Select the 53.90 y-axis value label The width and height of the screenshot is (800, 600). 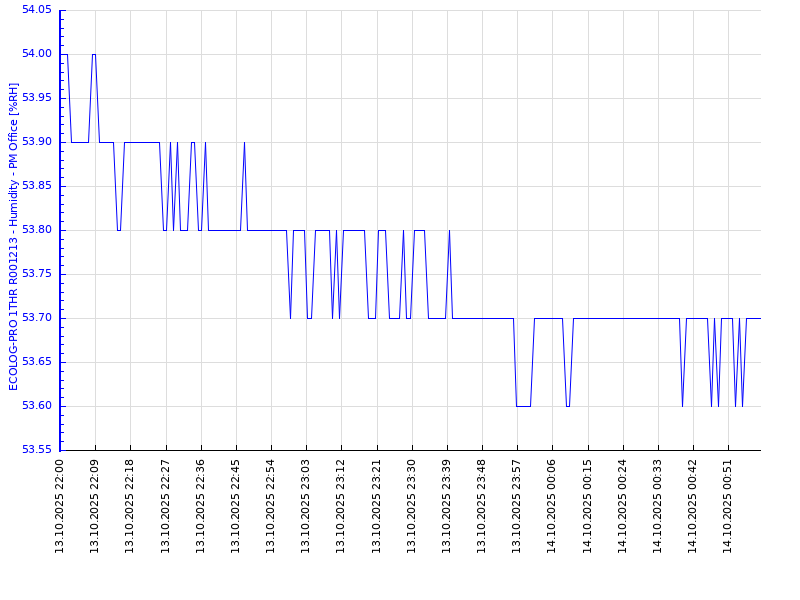tap(37, 142)
